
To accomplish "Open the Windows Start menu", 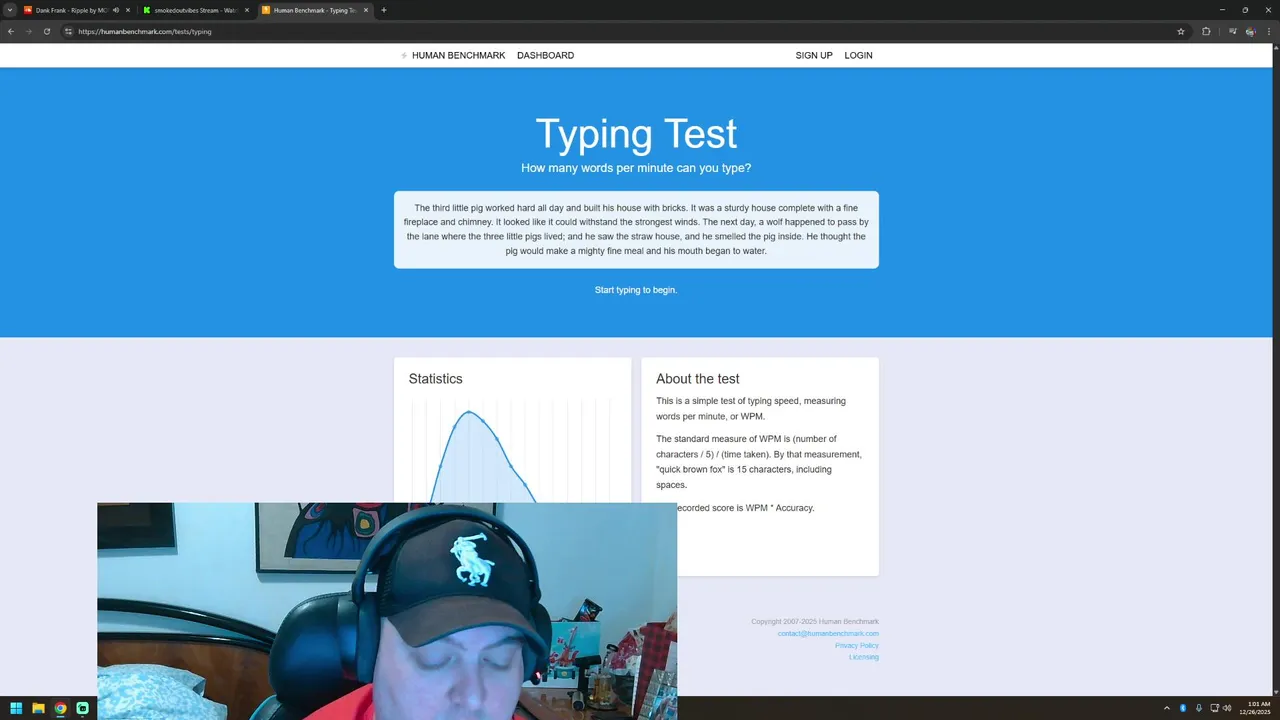I will click(x=16, y=708).
